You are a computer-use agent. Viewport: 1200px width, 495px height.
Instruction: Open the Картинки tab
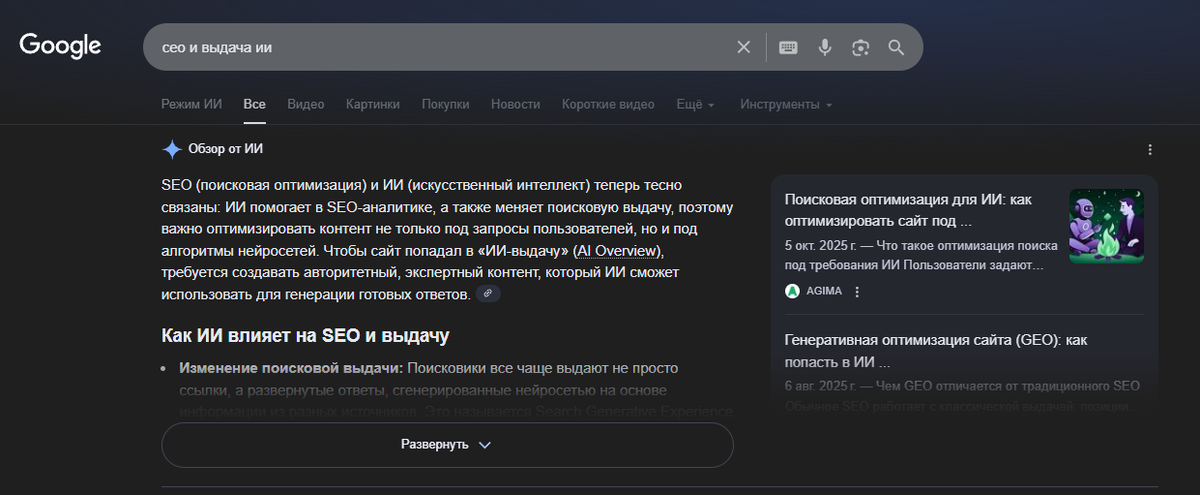[373, 104]
